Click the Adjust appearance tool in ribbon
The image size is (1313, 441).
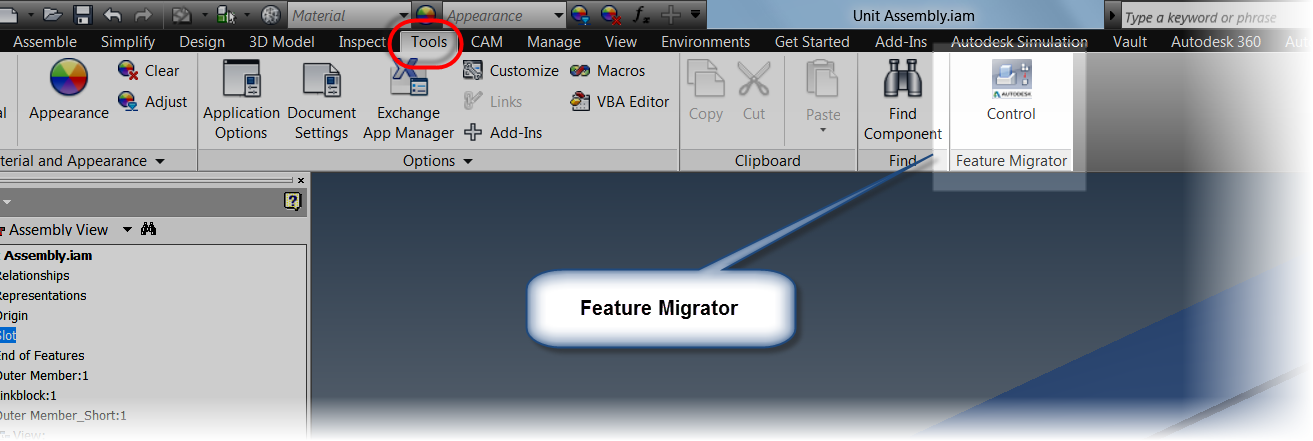tap(153, 101)
